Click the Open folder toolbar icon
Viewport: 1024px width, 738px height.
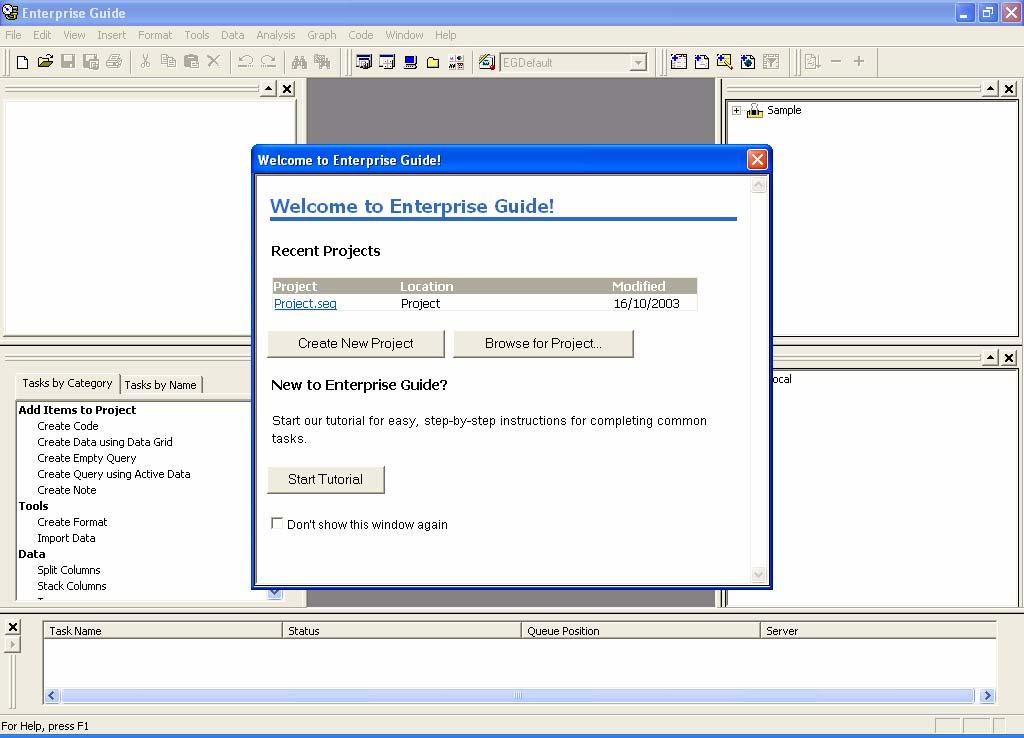45,62
